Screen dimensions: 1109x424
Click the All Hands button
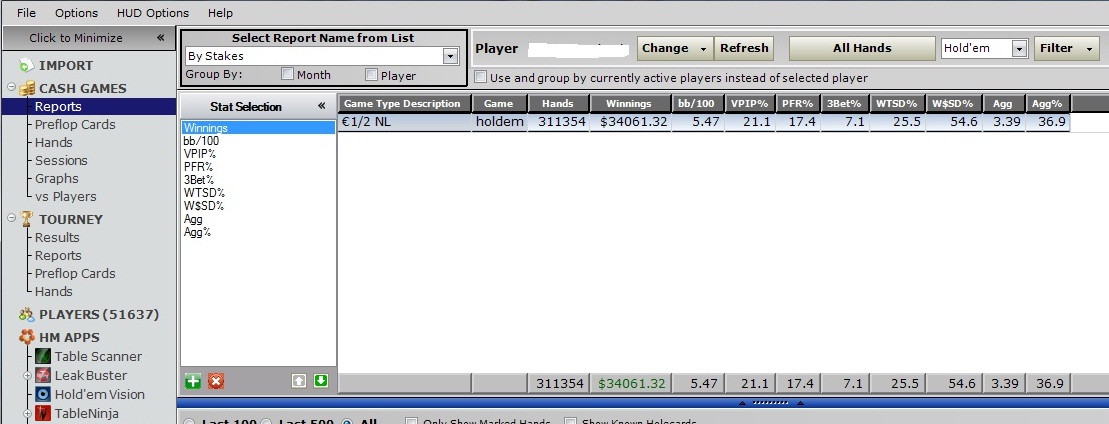click(862, 48)
